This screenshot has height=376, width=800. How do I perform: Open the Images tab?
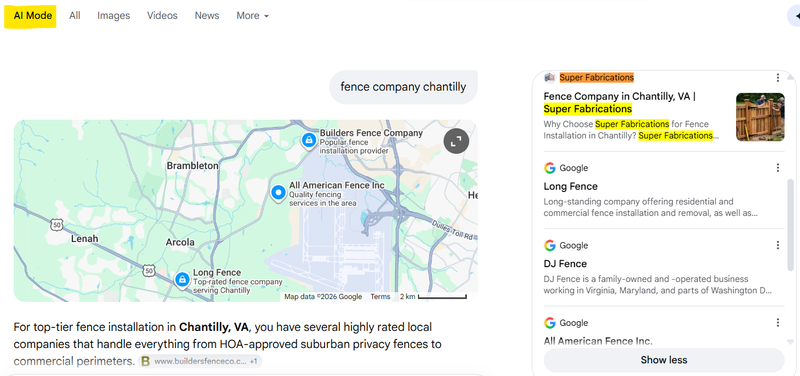[x=114, y=16]
